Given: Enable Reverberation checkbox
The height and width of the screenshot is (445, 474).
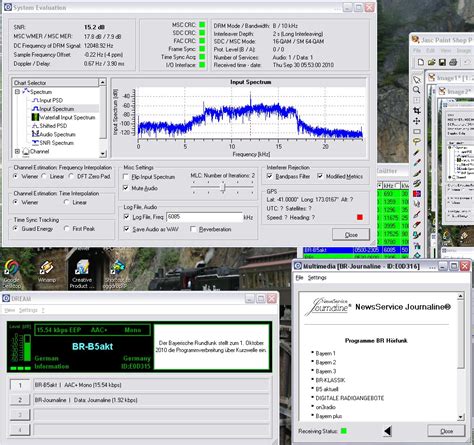Looking at the screenshot, I should [193, 229].
